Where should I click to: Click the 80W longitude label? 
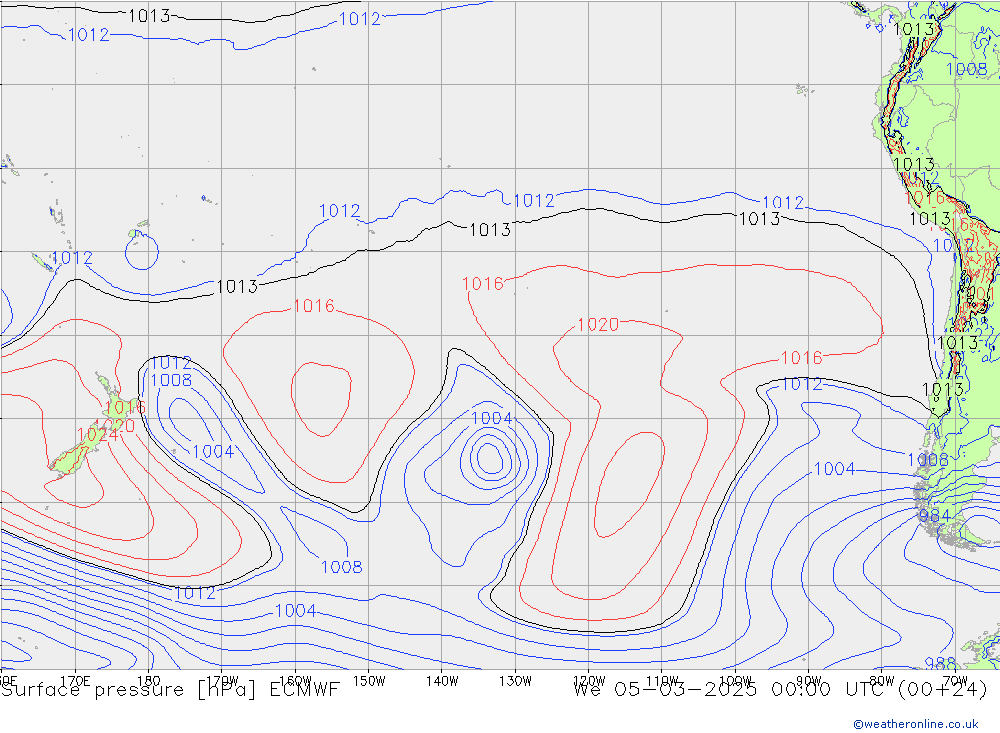(x=882, y=681)
